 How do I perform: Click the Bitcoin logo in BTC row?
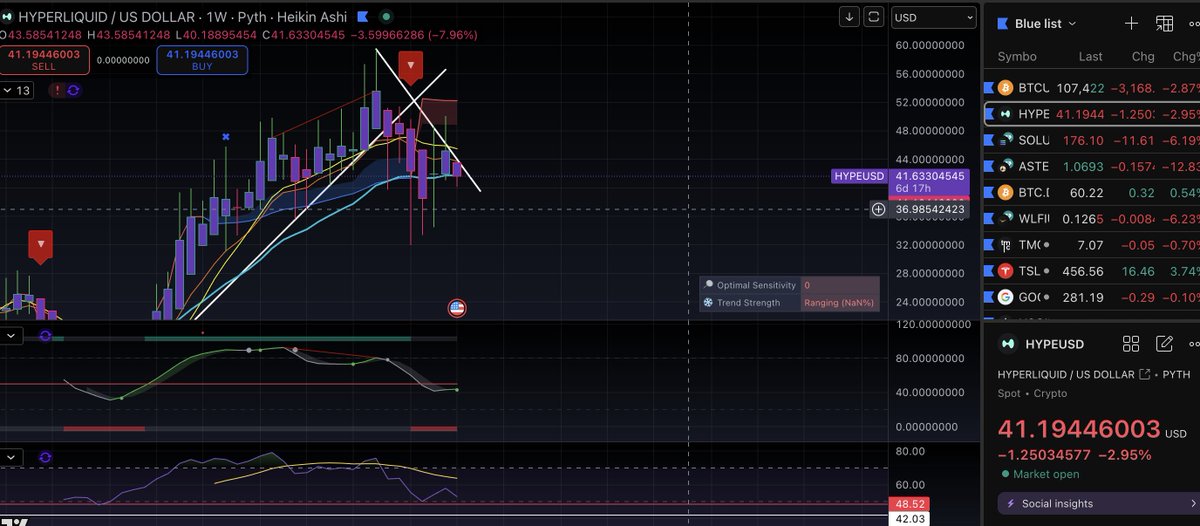click(x=1005, y=88)
